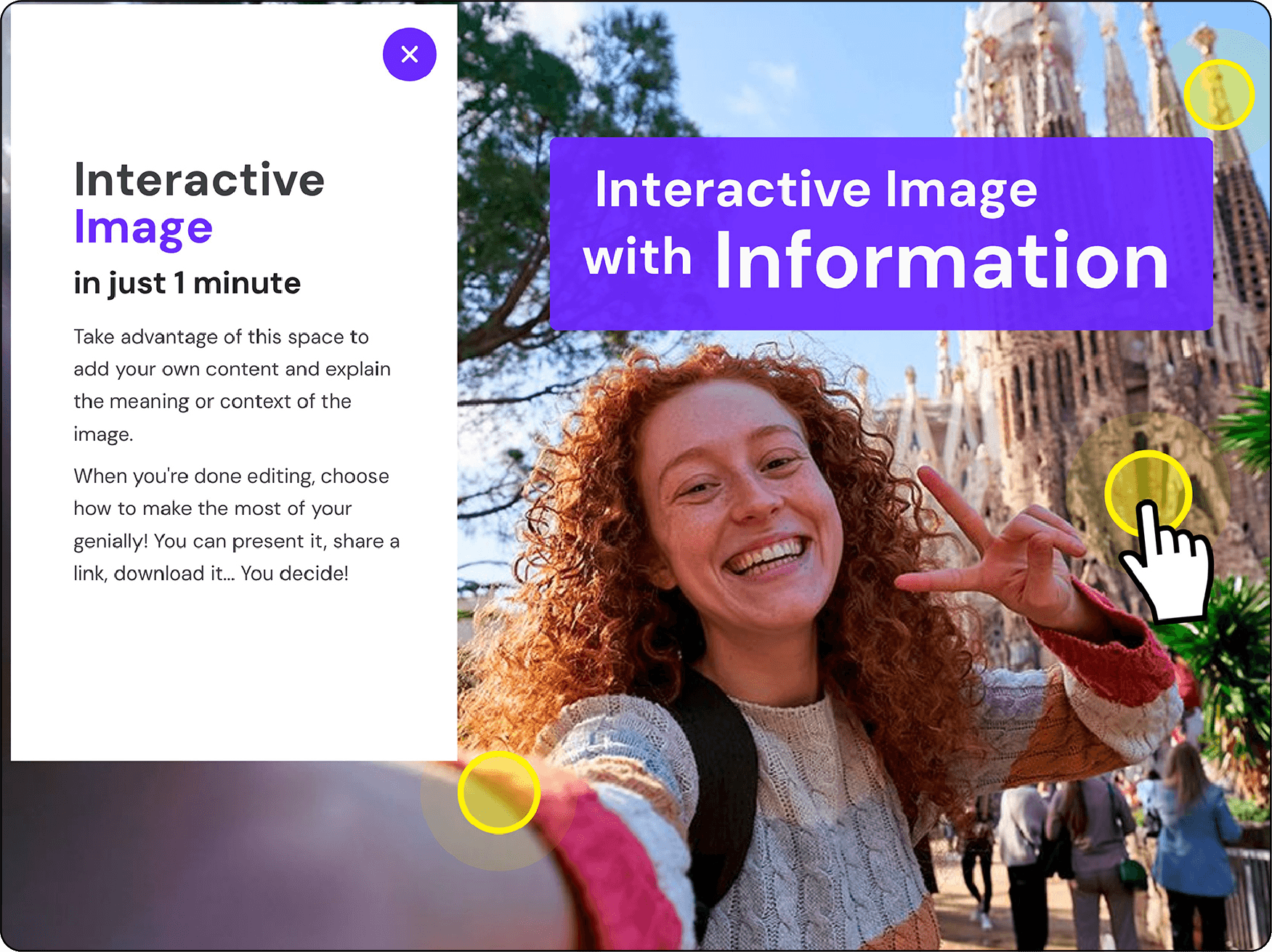Image resolution: width=1272 pixels, height=952 pixels.
Task: Select the dark 'Interactive' heading in the panel
Action: point(199,179)
